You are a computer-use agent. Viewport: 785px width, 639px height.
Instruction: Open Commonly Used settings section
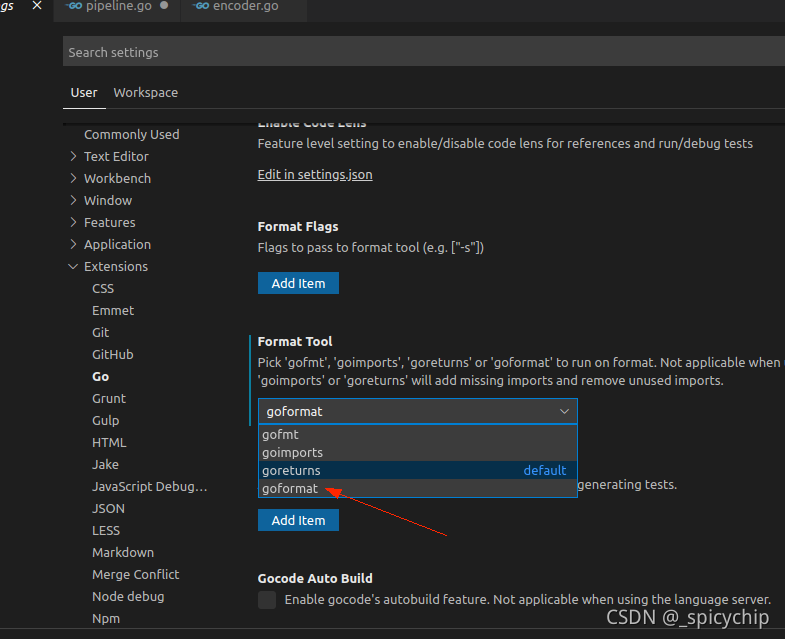point(132,135)
